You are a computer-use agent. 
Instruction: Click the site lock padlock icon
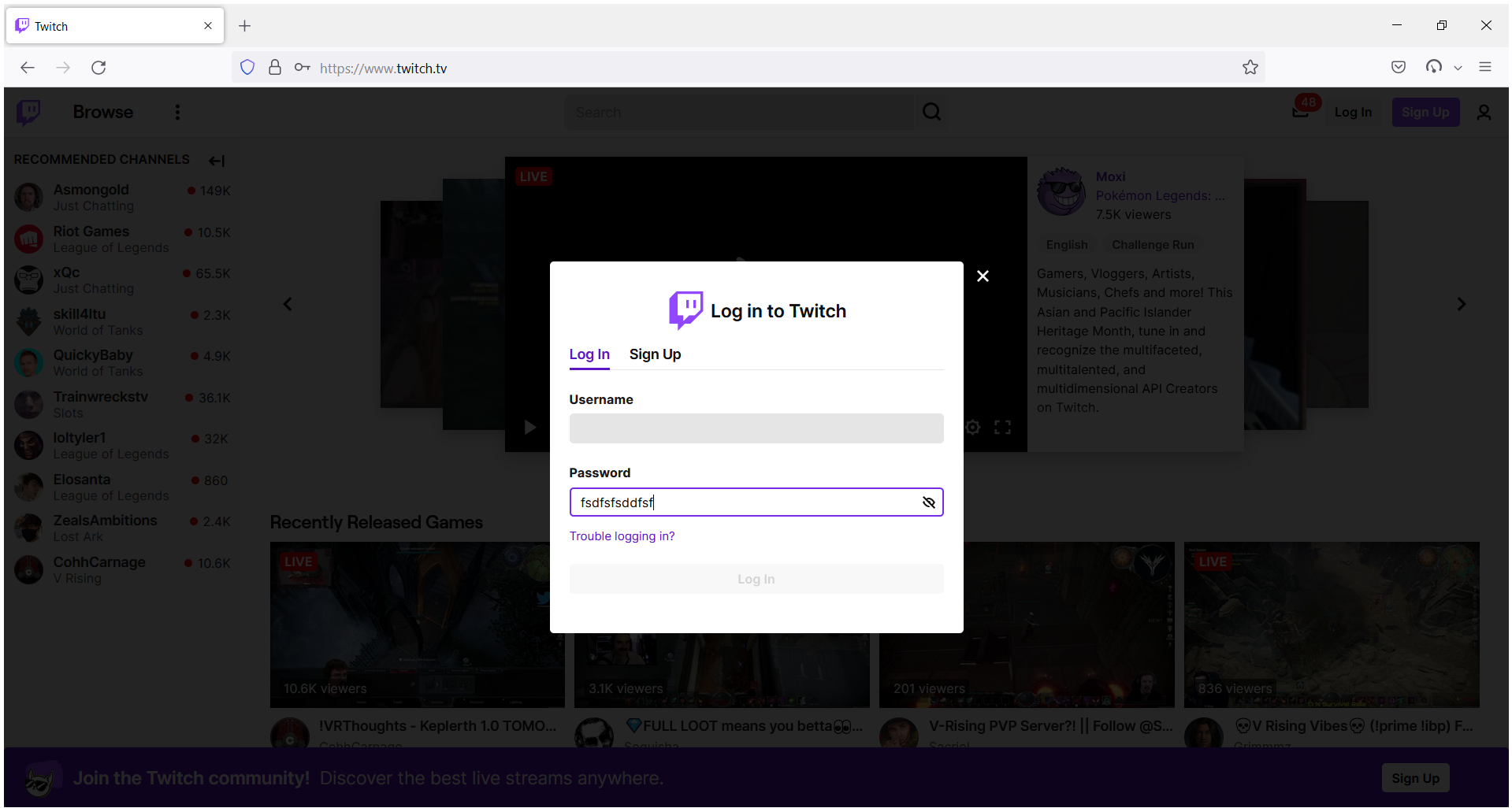pos(275,68)
